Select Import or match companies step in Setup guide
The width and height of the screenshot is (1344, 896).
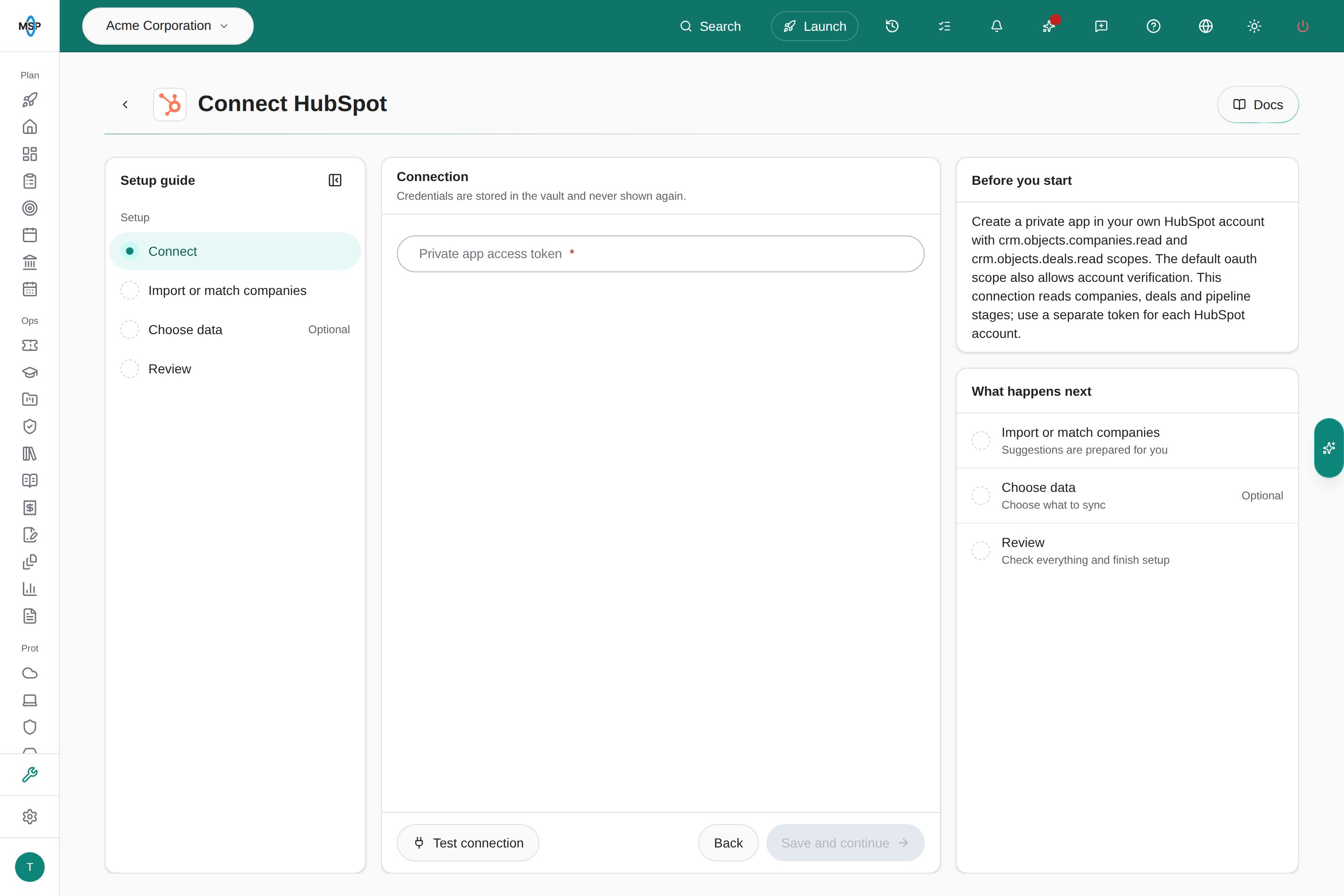click(235, 290)
